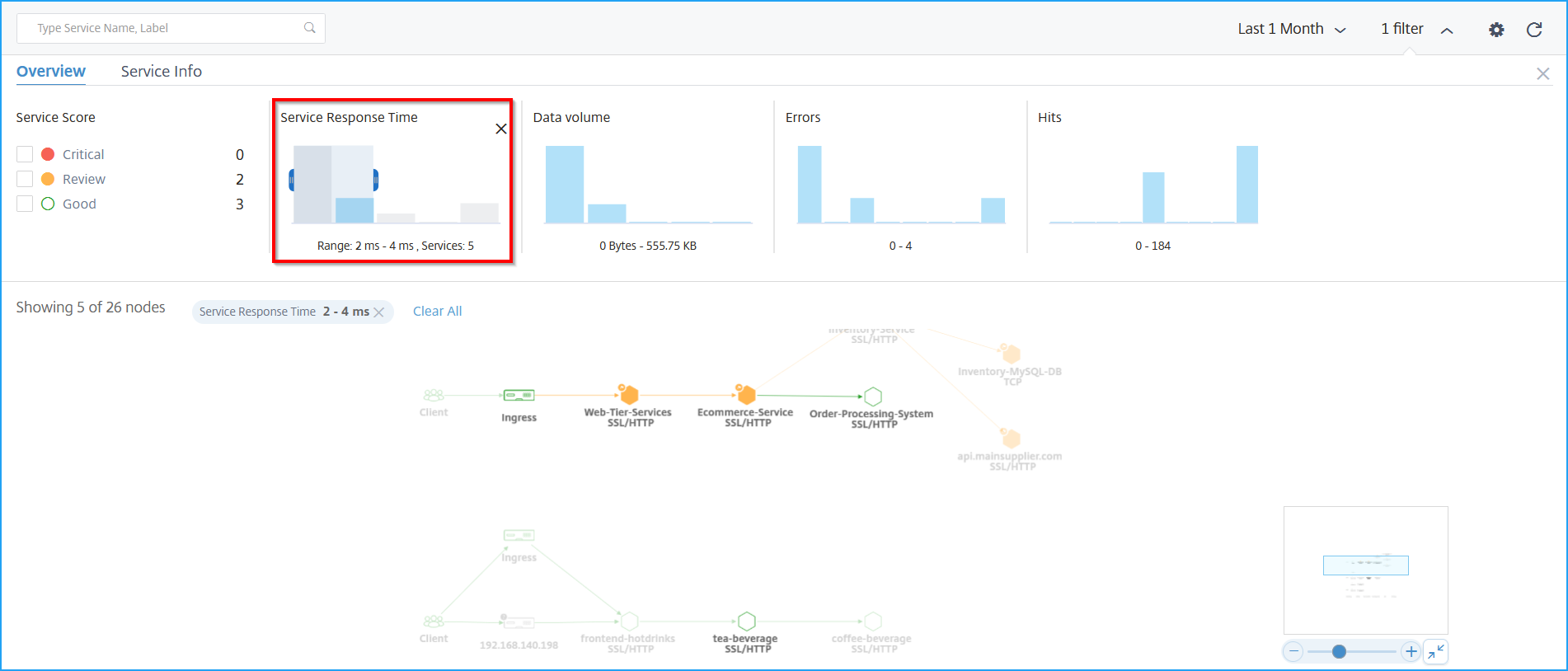
Task: Click coffee-beverage node icon
Action: click(x=873, y=622)
